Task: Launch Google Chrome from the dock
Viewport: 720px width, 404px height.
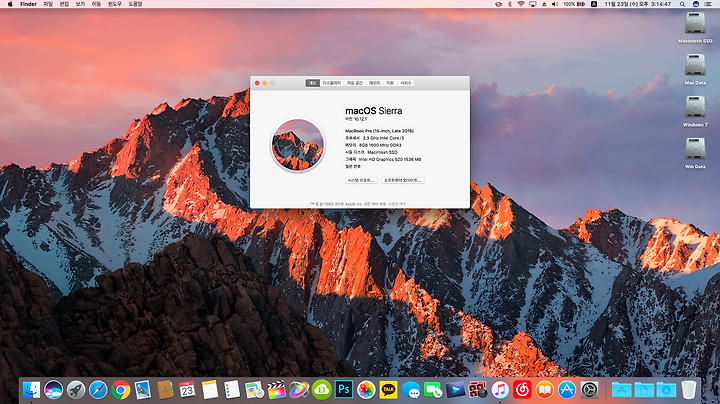Action: pyautogui.click(x=120, y=390)
